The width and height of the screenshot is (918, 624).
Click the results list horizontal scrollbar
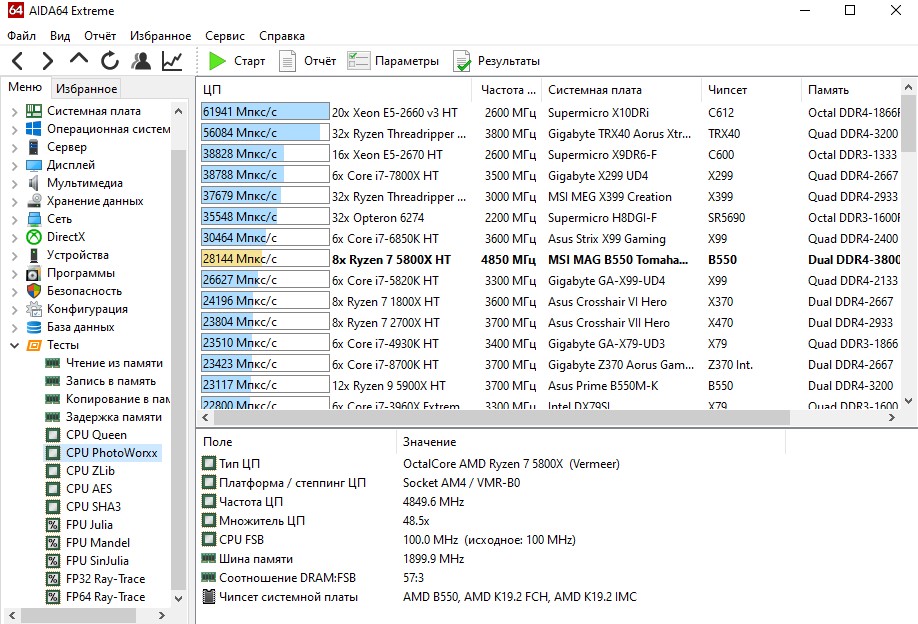coord(502,417)
